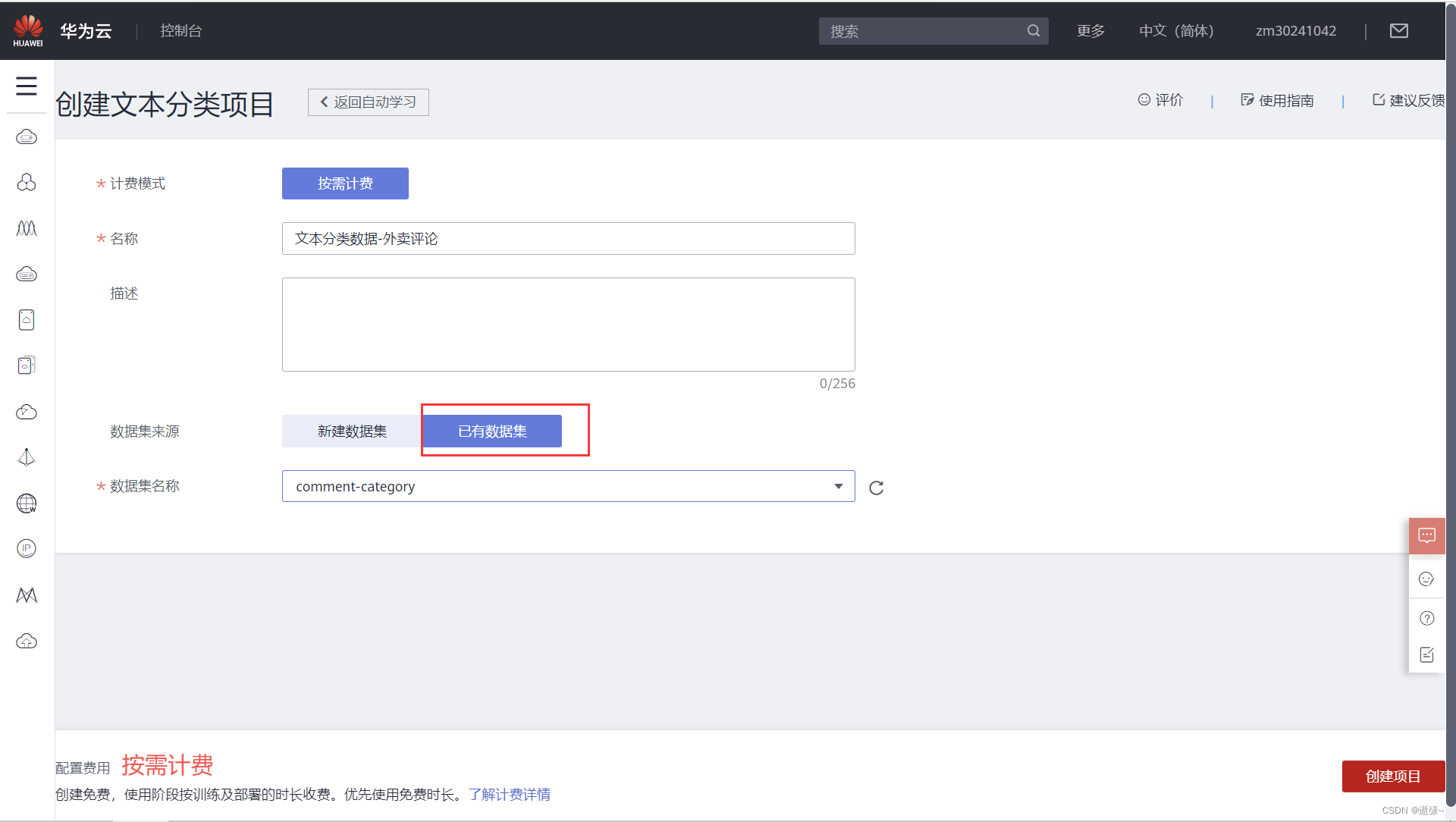This screenshot has height=822, width=1456.
Task: Open the hamburger menu in sidebar
Action: coord(27,86)
